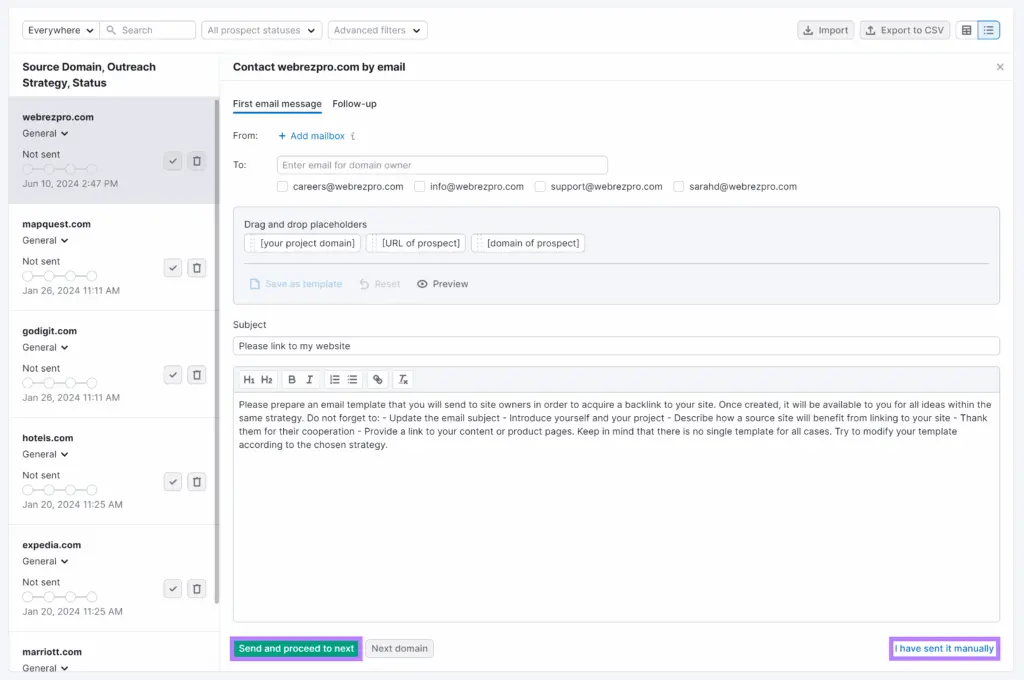Delete the webrezpro.com prospect

coord(197,161)
